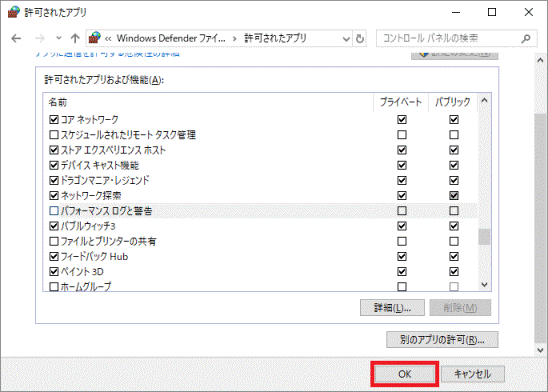Toggle private checkbox for コア ネットワーク
Image resolution: width=548 pixels, height=392 pixels.
coord(402,119)
